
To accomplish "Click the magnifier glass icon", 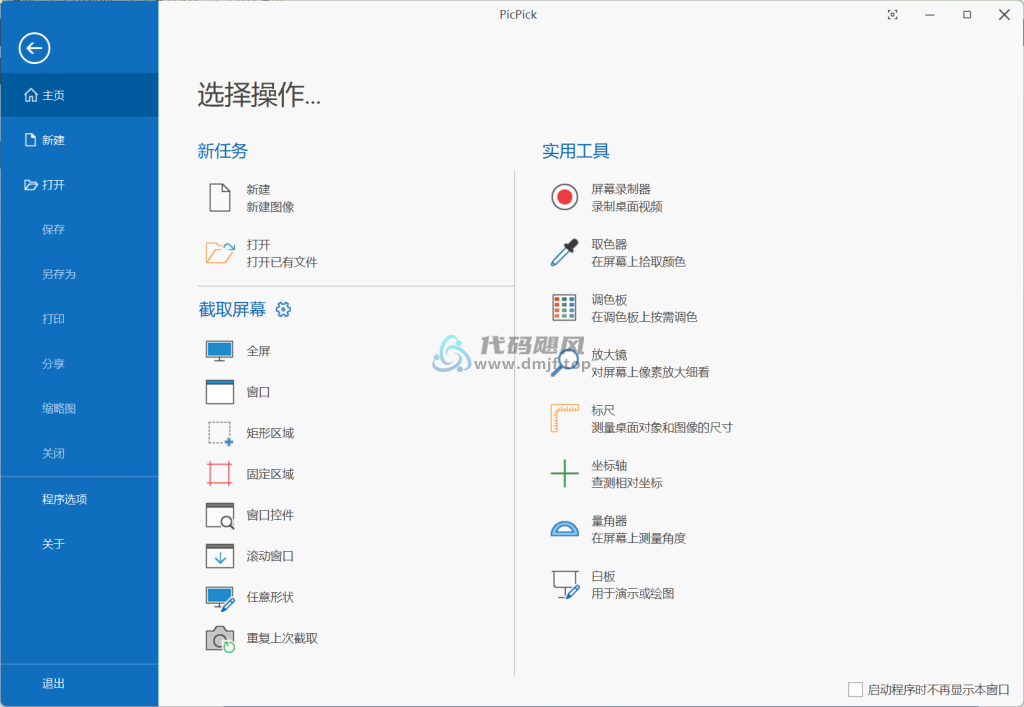I will [x=564, y=363].
